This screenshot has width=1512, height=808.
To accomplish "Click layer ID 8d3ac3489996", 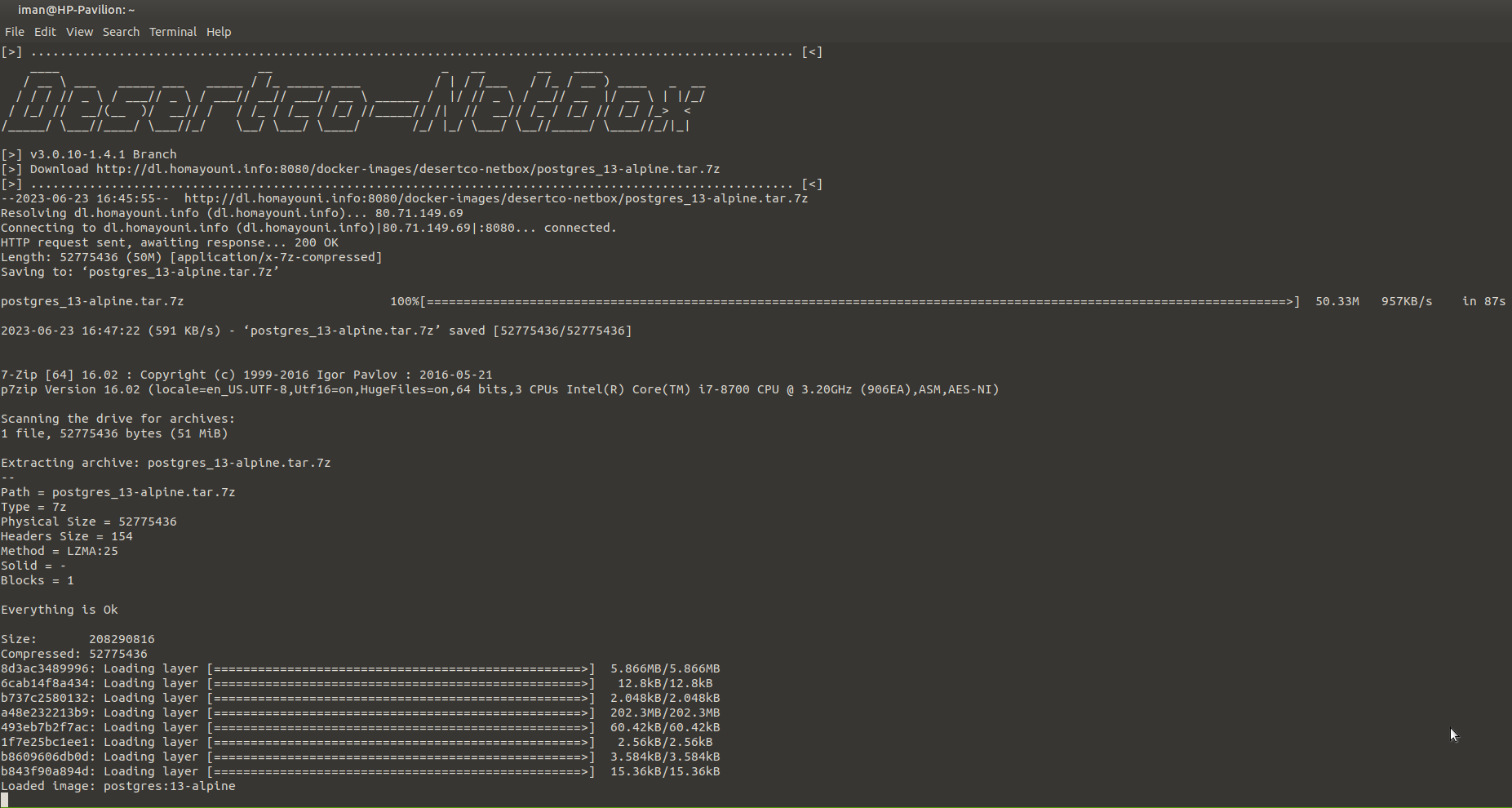I will 45,668.
